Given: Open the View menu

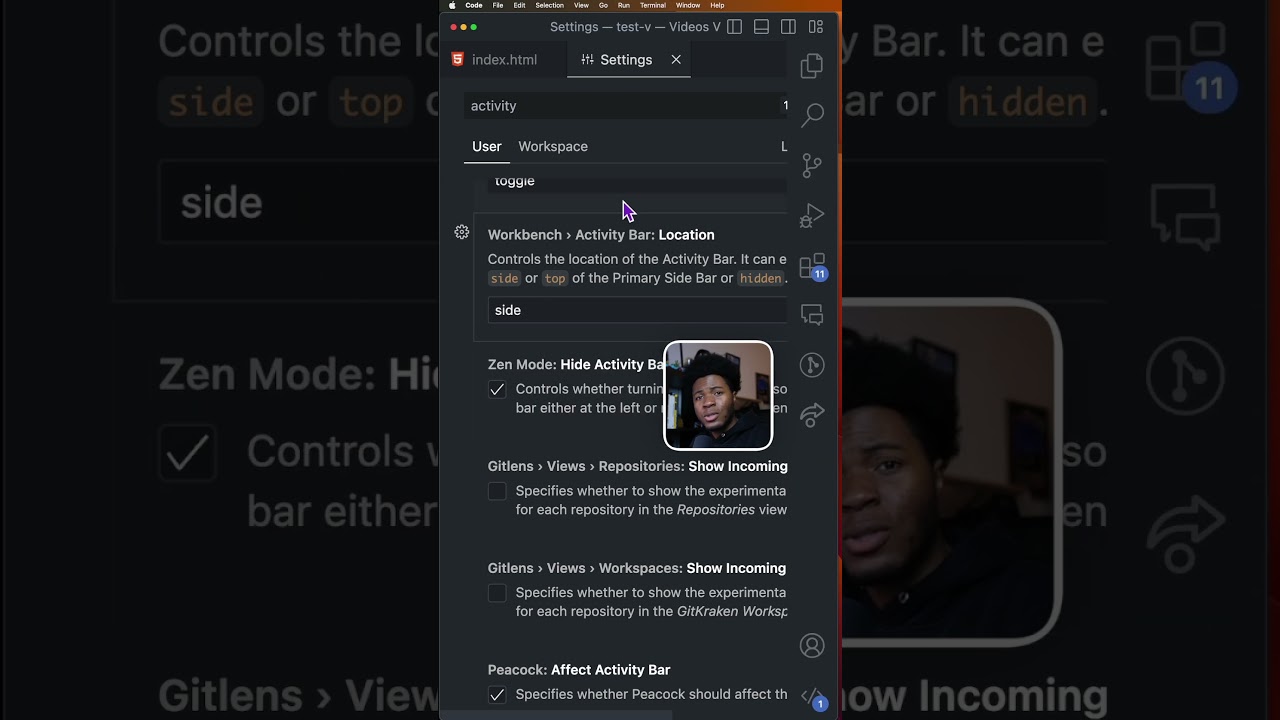Looking at the screenshot, I should [581, 5].
